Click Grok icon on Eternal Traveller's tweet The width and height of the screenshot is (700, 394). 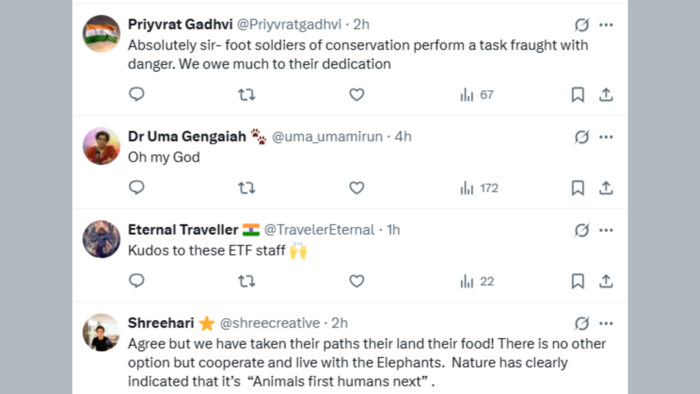tap(582, 230)
